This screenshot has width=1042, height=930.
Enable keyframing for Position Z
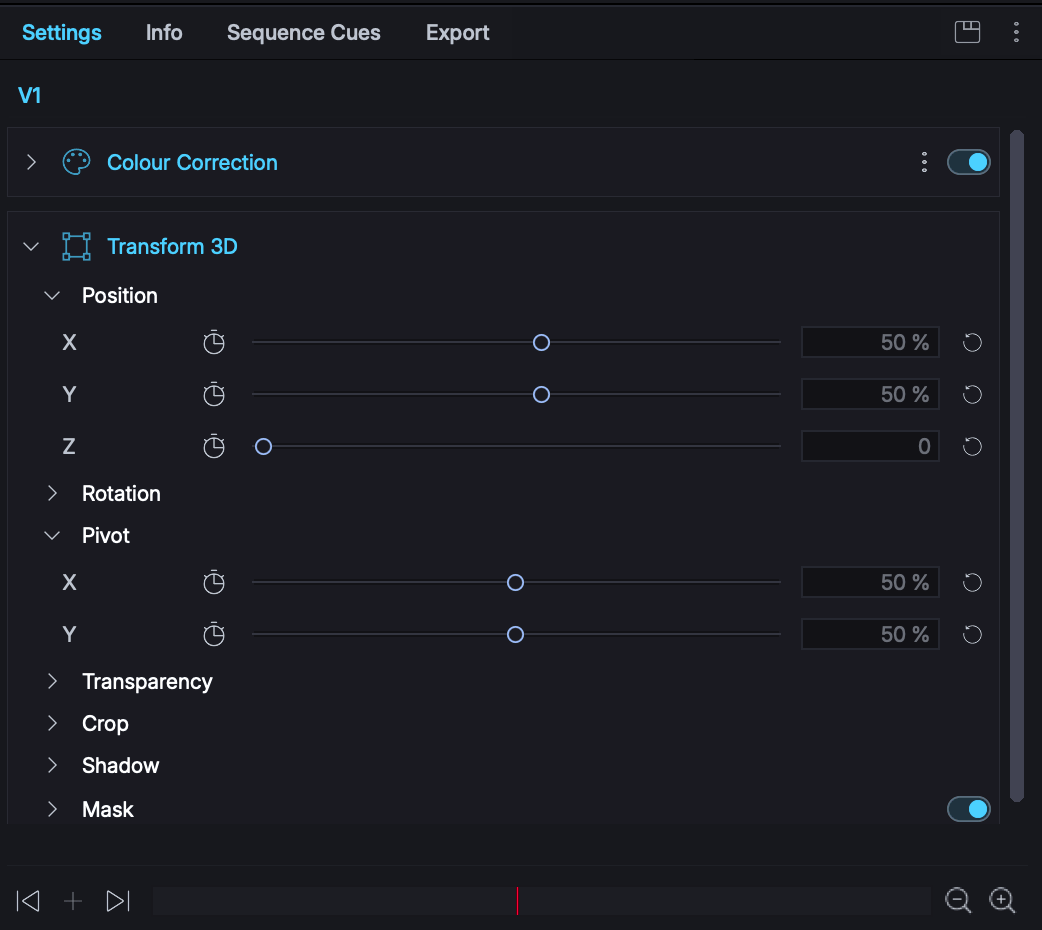click(214, 446)
